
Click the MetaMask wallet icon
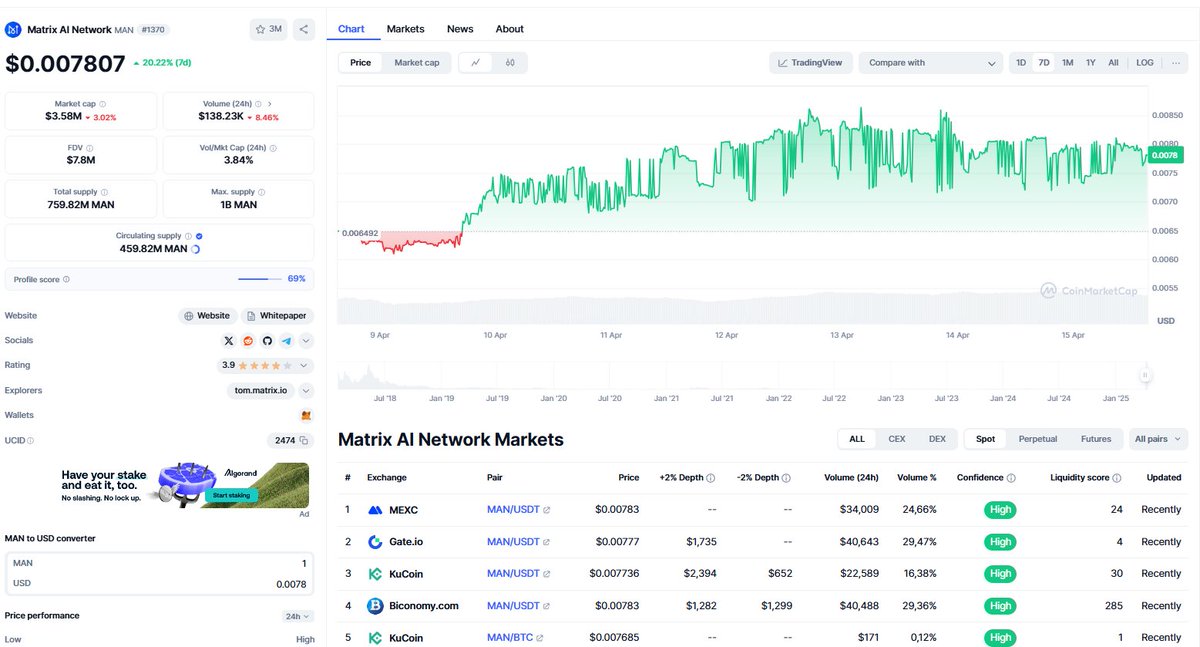306,415
